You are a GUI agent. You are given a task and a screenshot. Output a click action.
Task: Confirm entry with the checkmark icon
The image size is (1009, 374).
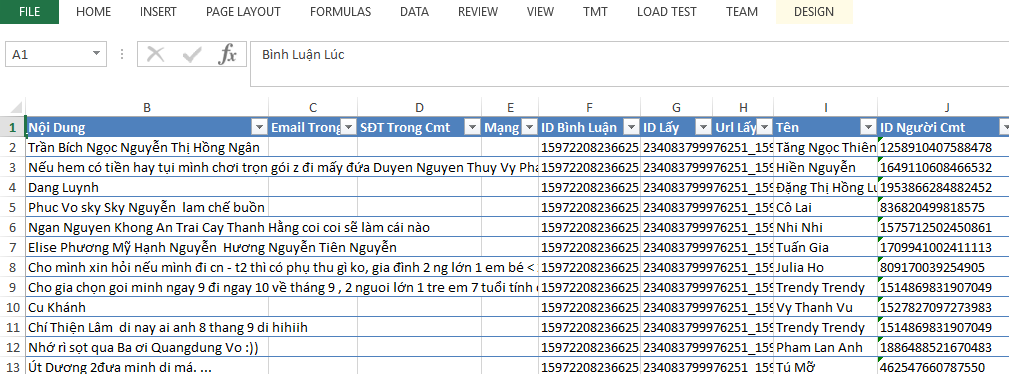pos(192,55)
